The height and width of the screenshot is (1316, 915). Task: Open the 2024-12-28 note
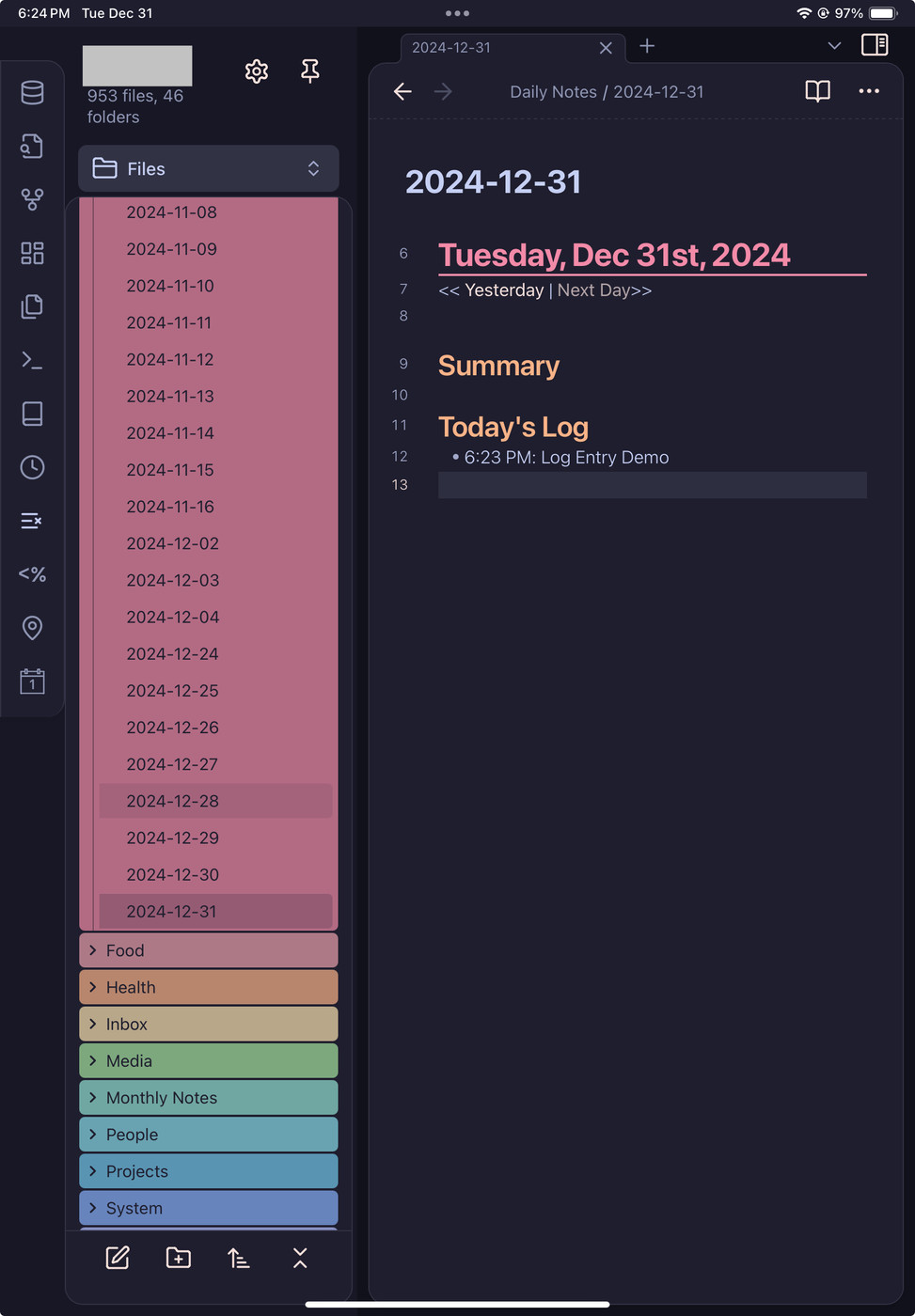[x=173, y=801]
